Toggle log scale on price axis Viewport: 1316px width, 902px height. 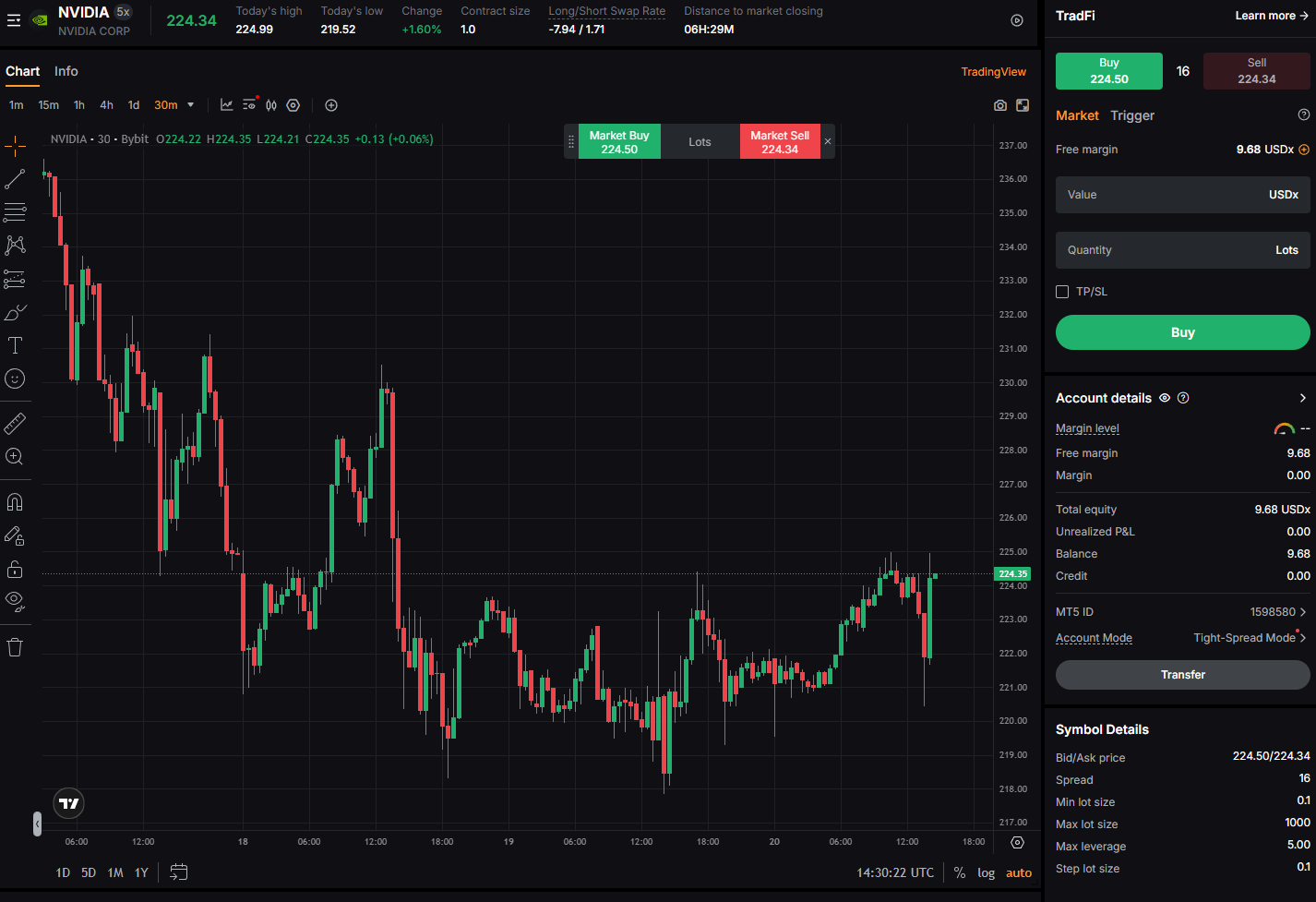[987, 872]
